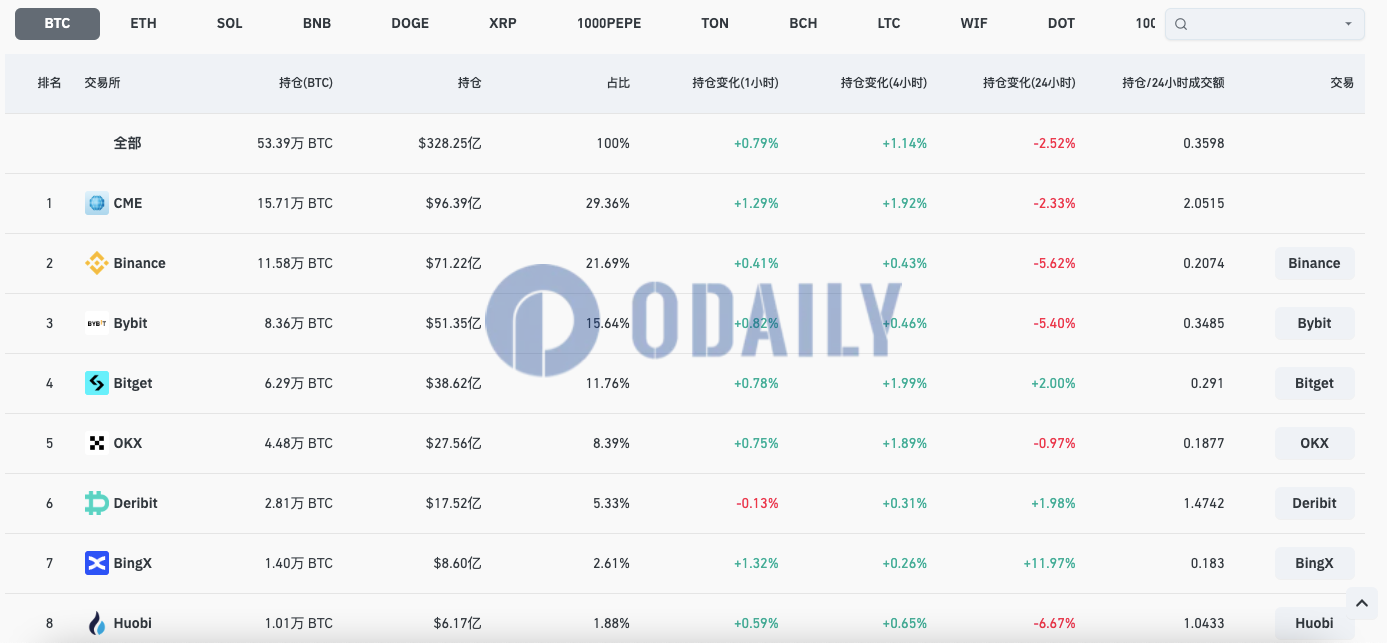
Task: Click CME's 15.71万 BTC holdings cell
Action: click(295, 203)
